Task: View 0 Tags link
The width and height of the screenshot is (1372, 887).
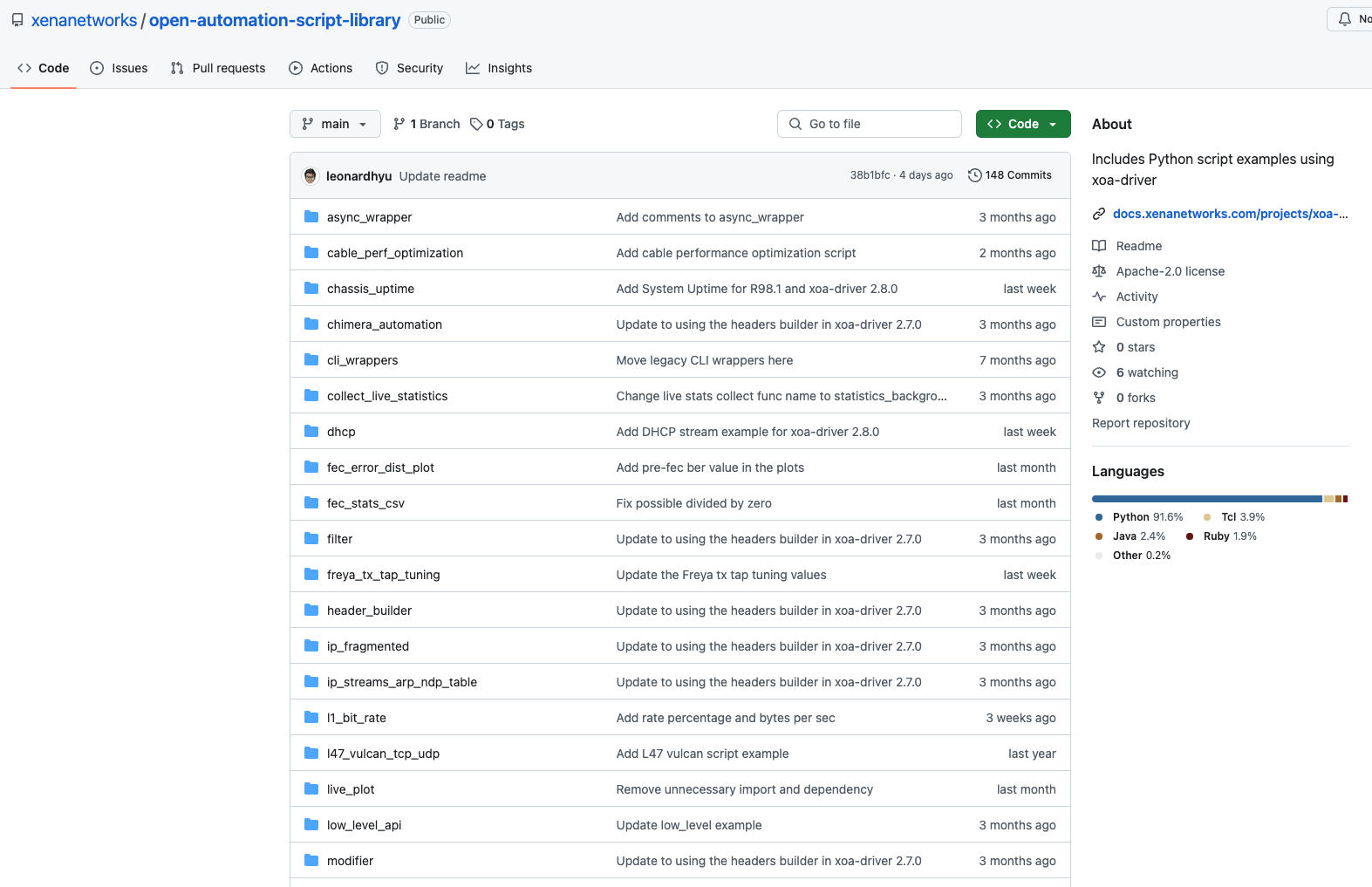Action: click(497, 124)
